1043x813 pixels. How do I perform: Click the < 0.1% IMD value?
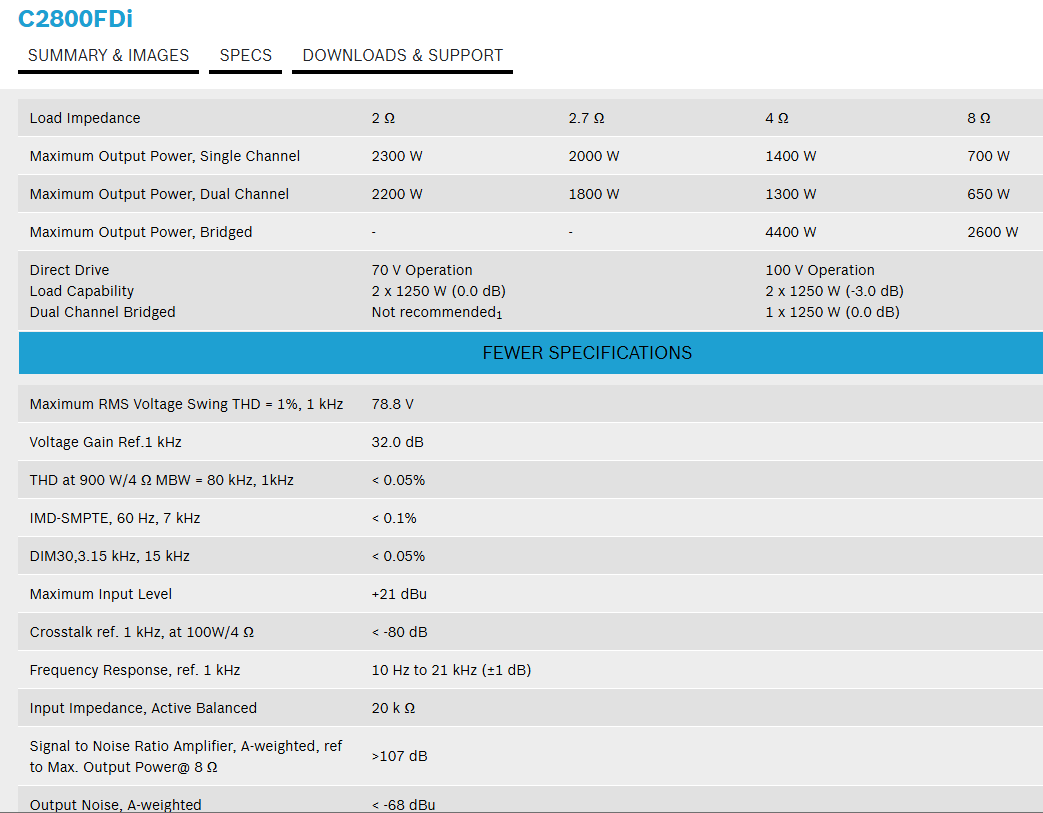pos(394,518)
